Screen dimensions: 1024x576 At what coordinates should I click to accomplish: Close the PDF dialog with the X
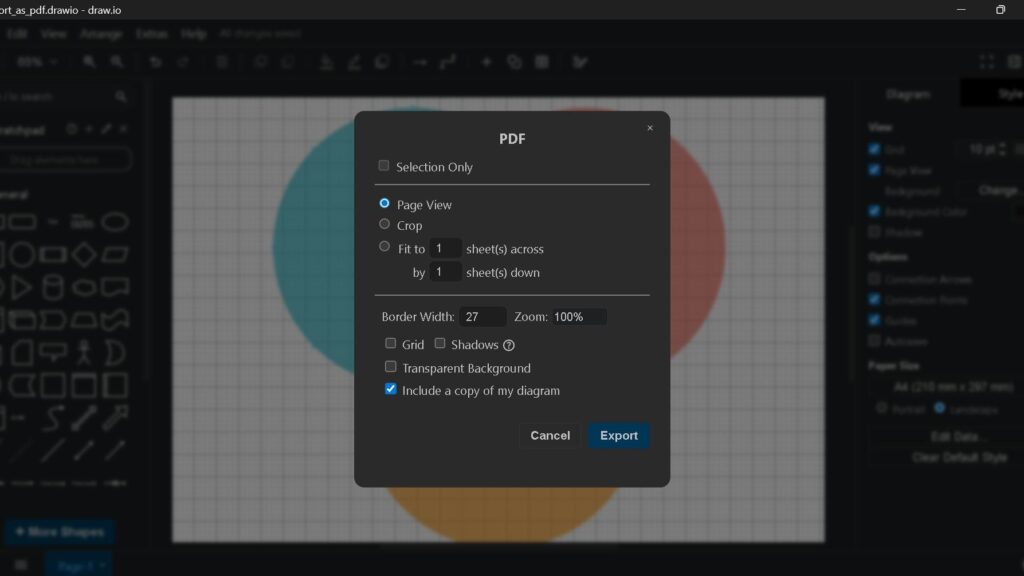[x=649, y=128]
